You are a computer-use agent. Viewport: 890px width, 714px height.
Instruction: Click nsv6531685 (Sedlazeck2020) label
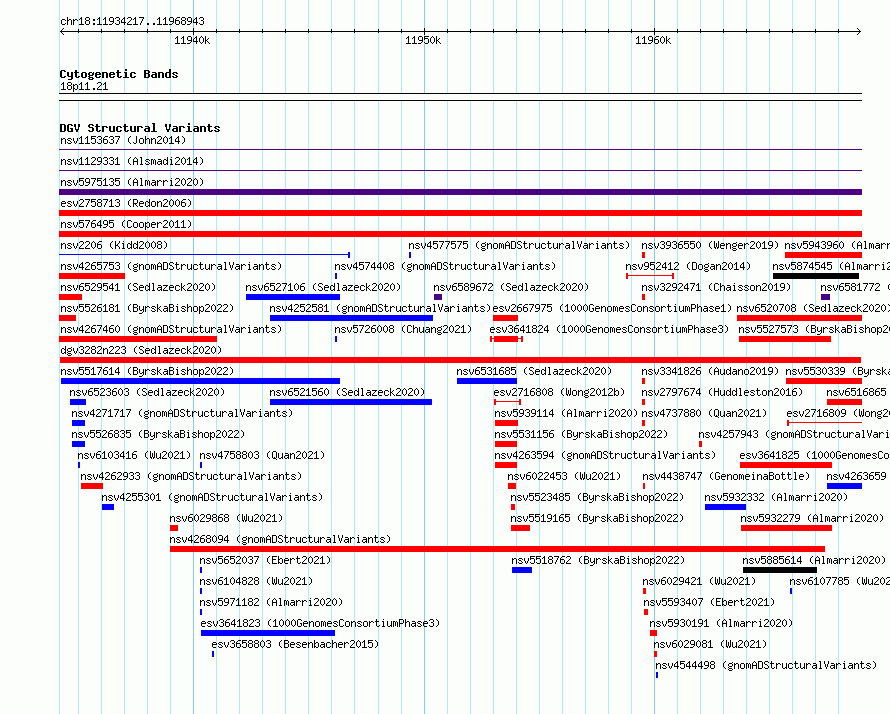click(x=534, y=371)
